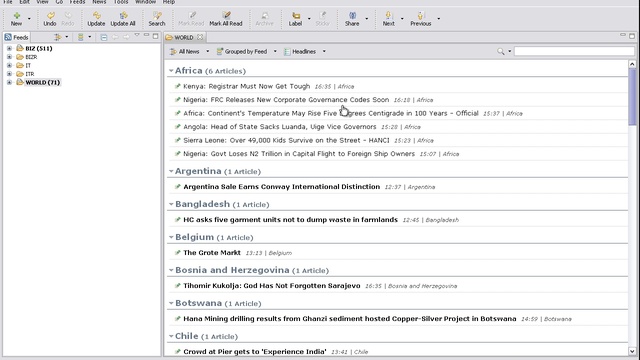640x360 pixels.
Task: Open the Feeds menu in menu bar
Action: tap(77, 2)
